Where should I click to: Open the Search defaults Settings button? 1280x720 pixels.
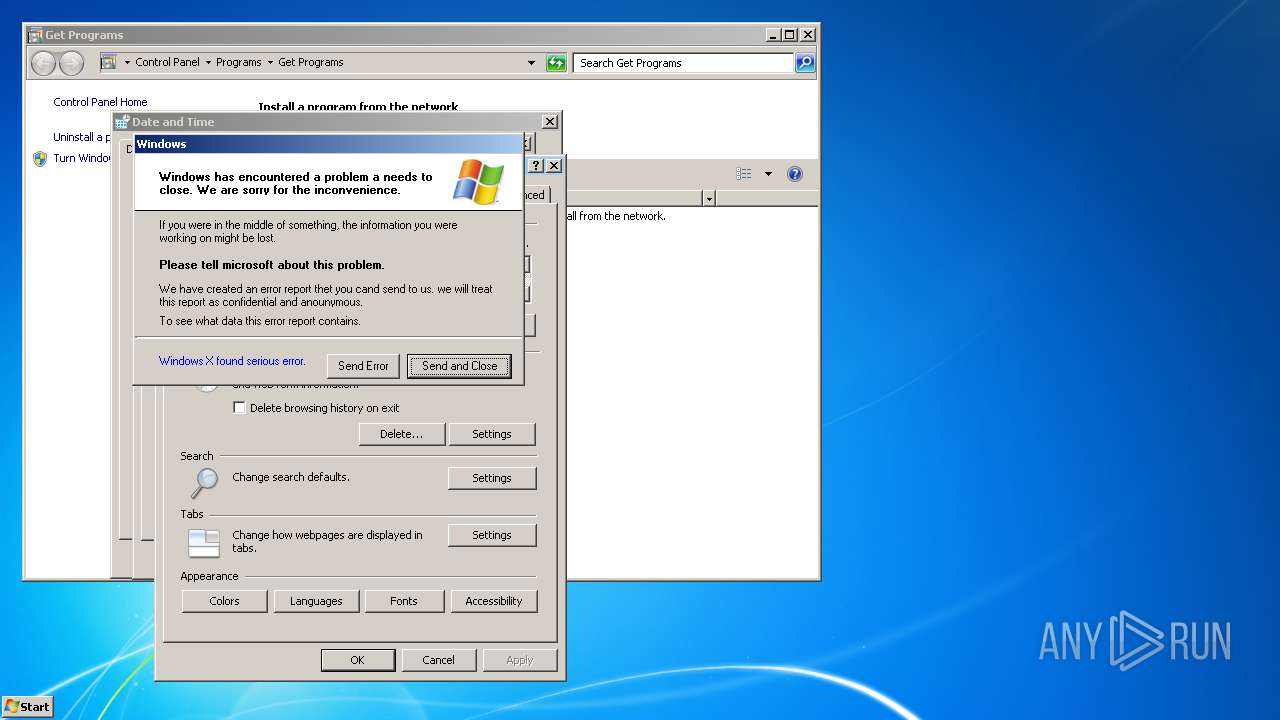(492, 478)
